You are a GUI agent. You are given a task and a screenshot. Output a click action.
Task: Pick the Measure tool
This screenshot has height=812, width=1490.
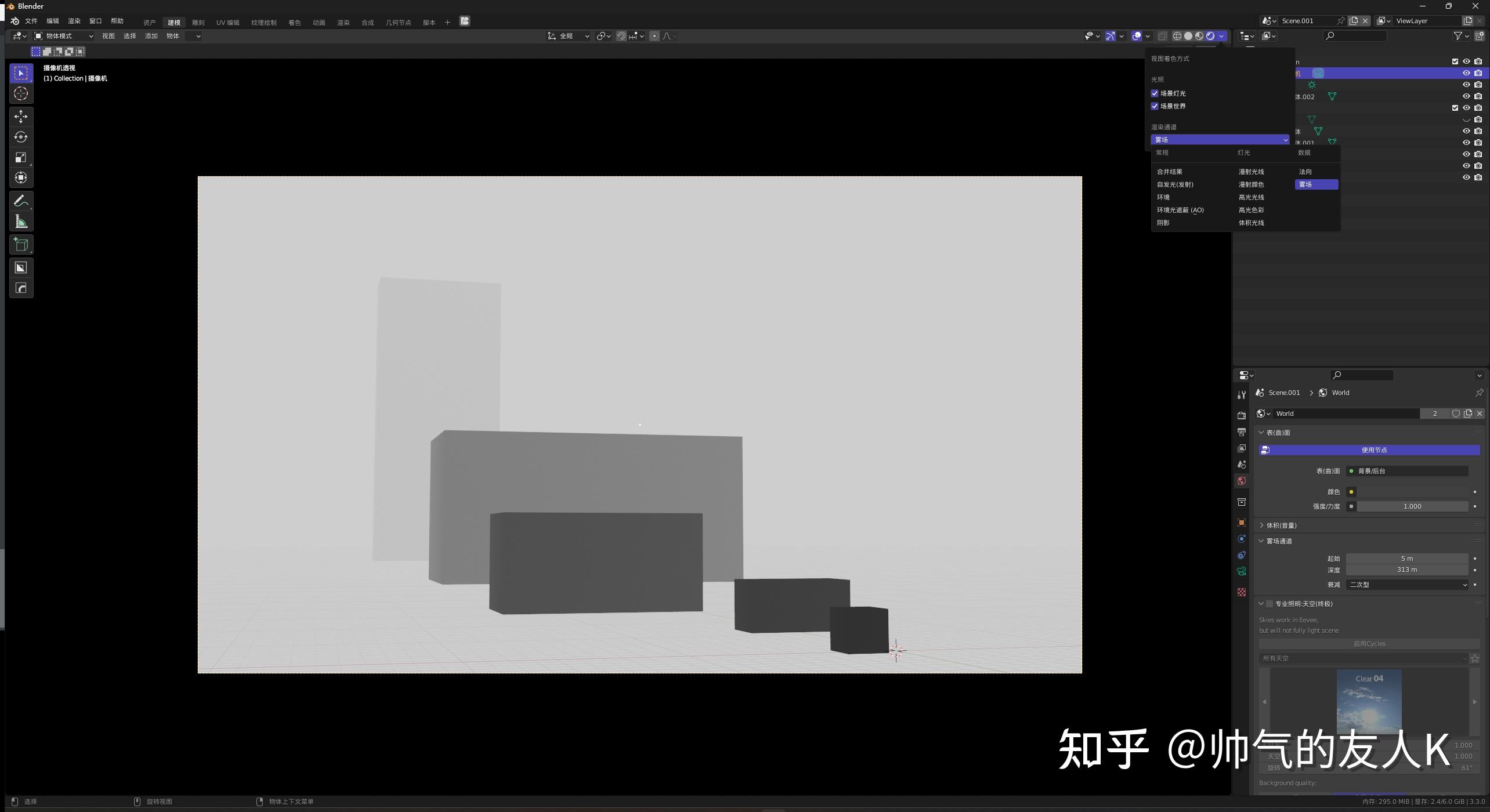coord(21,222)
